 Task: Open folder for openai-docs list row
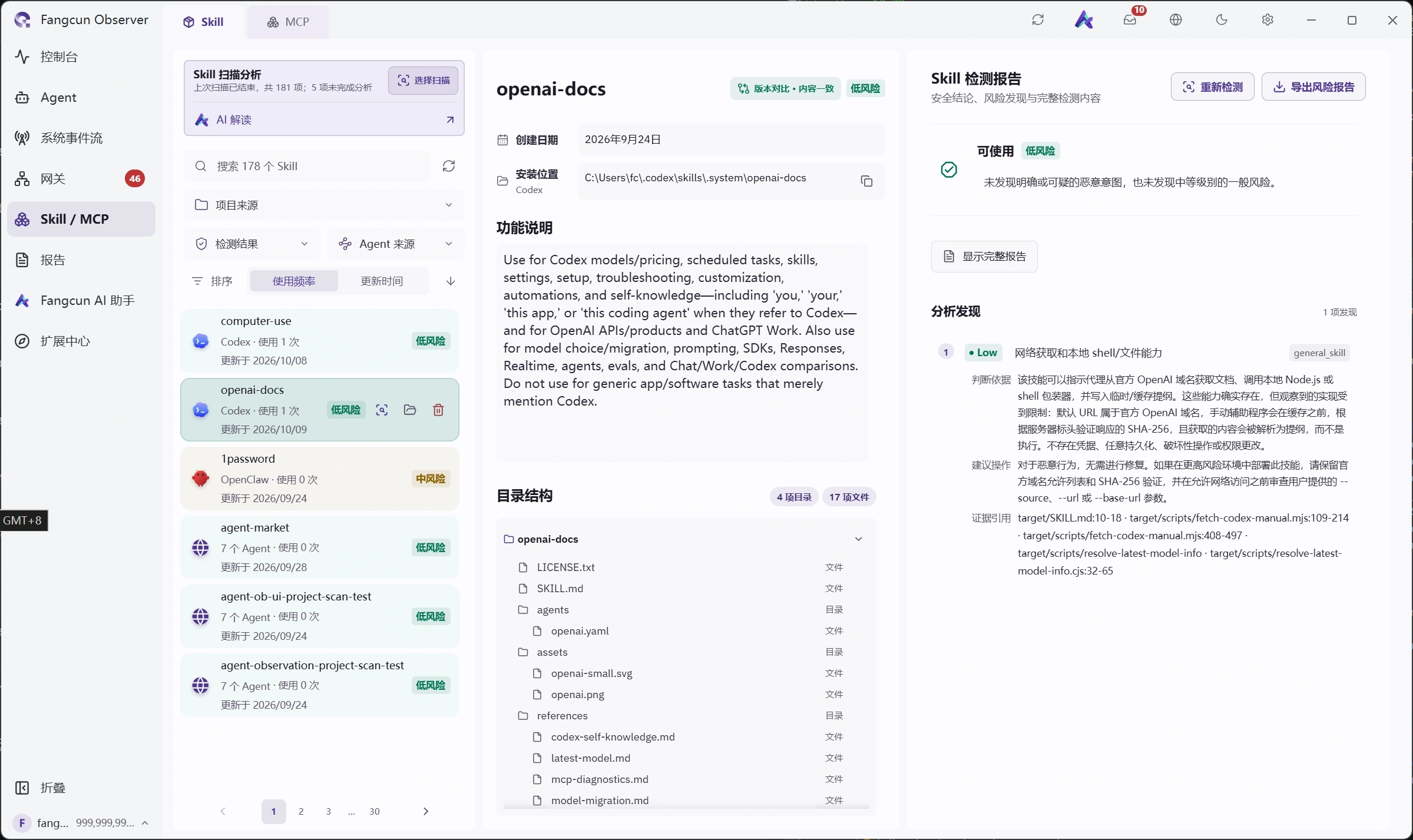click(410, 410)
